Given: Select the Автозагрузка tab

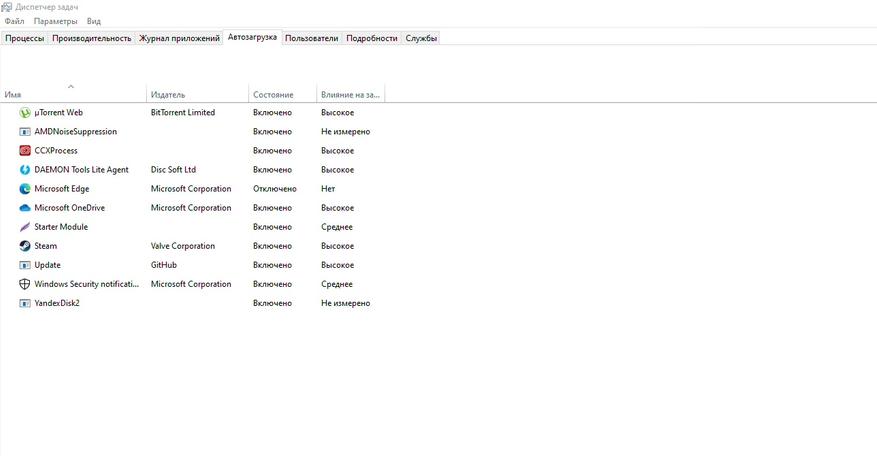Looking at the screenshot, I should coord(252,37).
